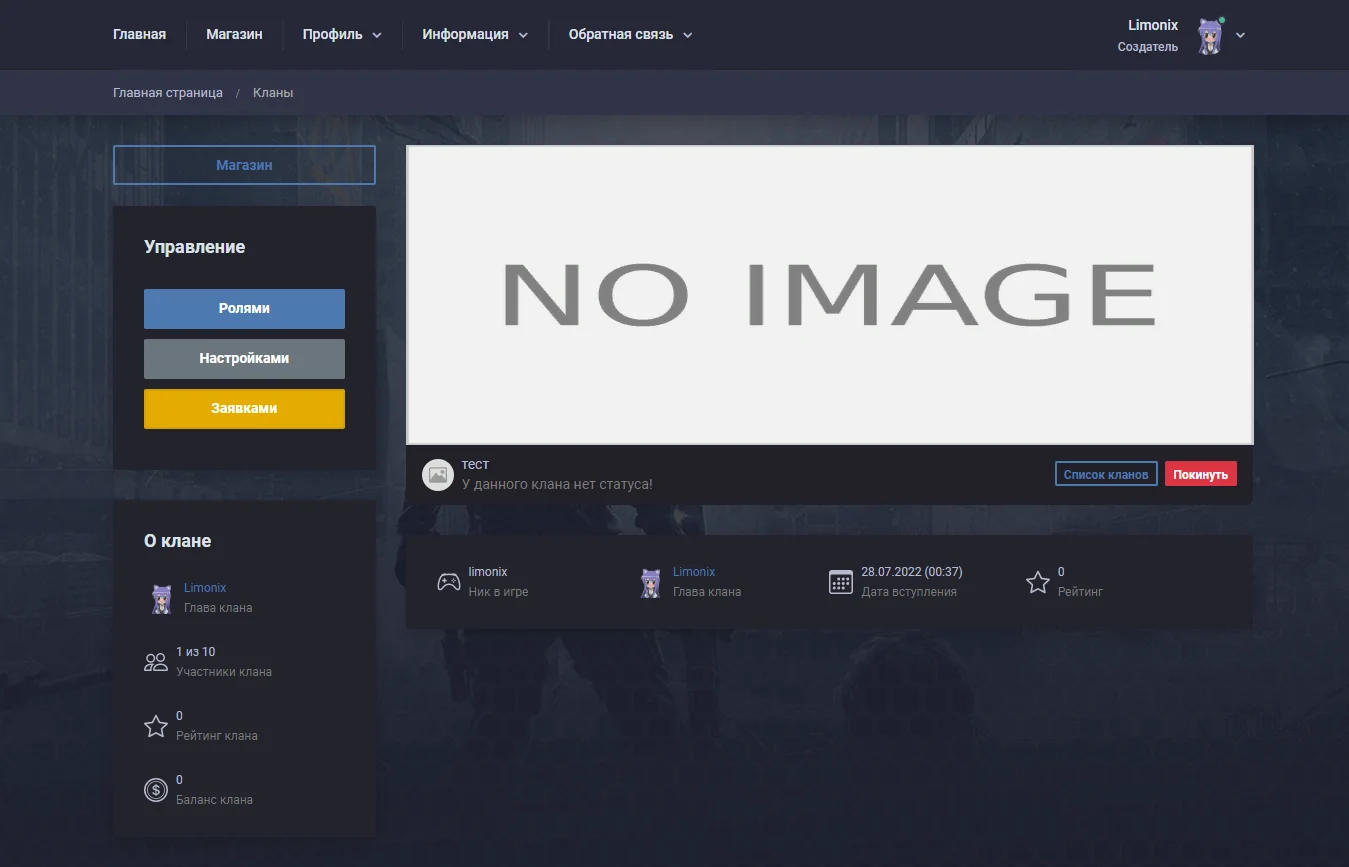Click the dollar coin icon beside 'Баланс клана'
This screenshot has height=867, width=1349.
pos(156,790)
